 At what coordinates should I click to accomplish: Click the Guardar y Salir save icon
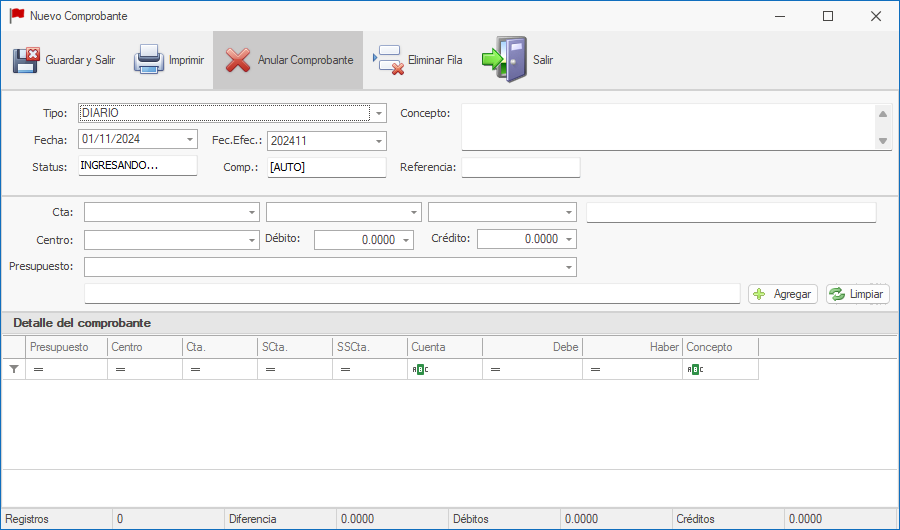pyautogui.click(x=26, y=60)
